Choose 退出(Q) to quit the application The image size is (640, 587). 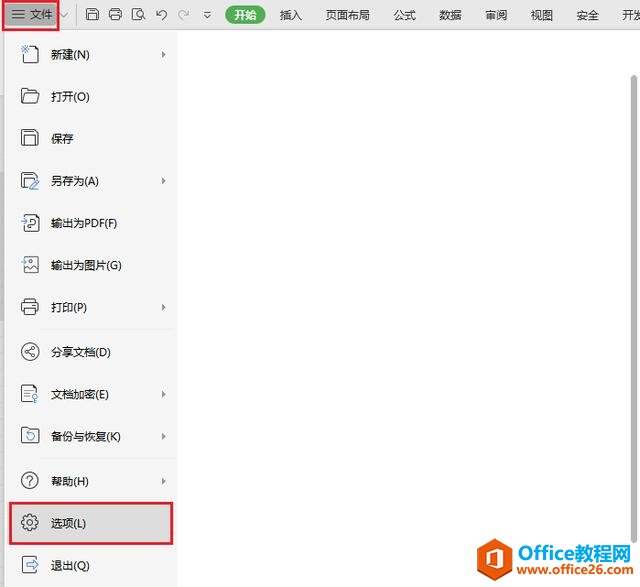coord(91,565)
